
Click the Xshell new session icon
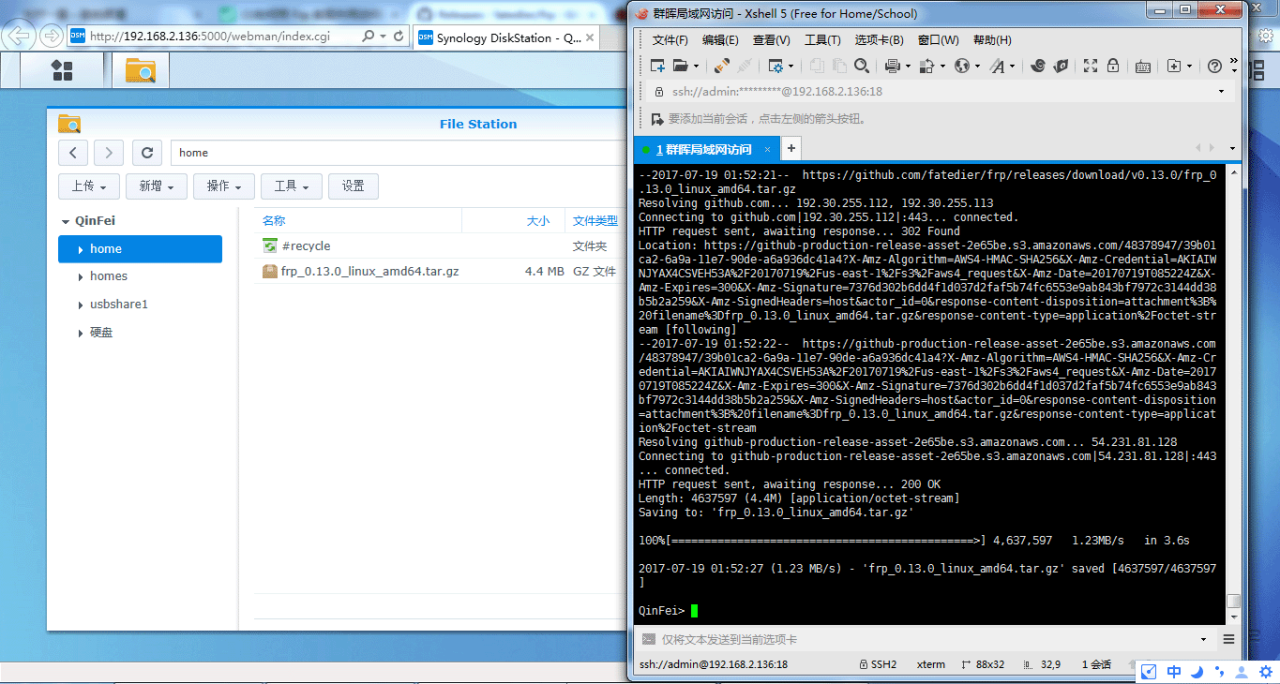658,66
